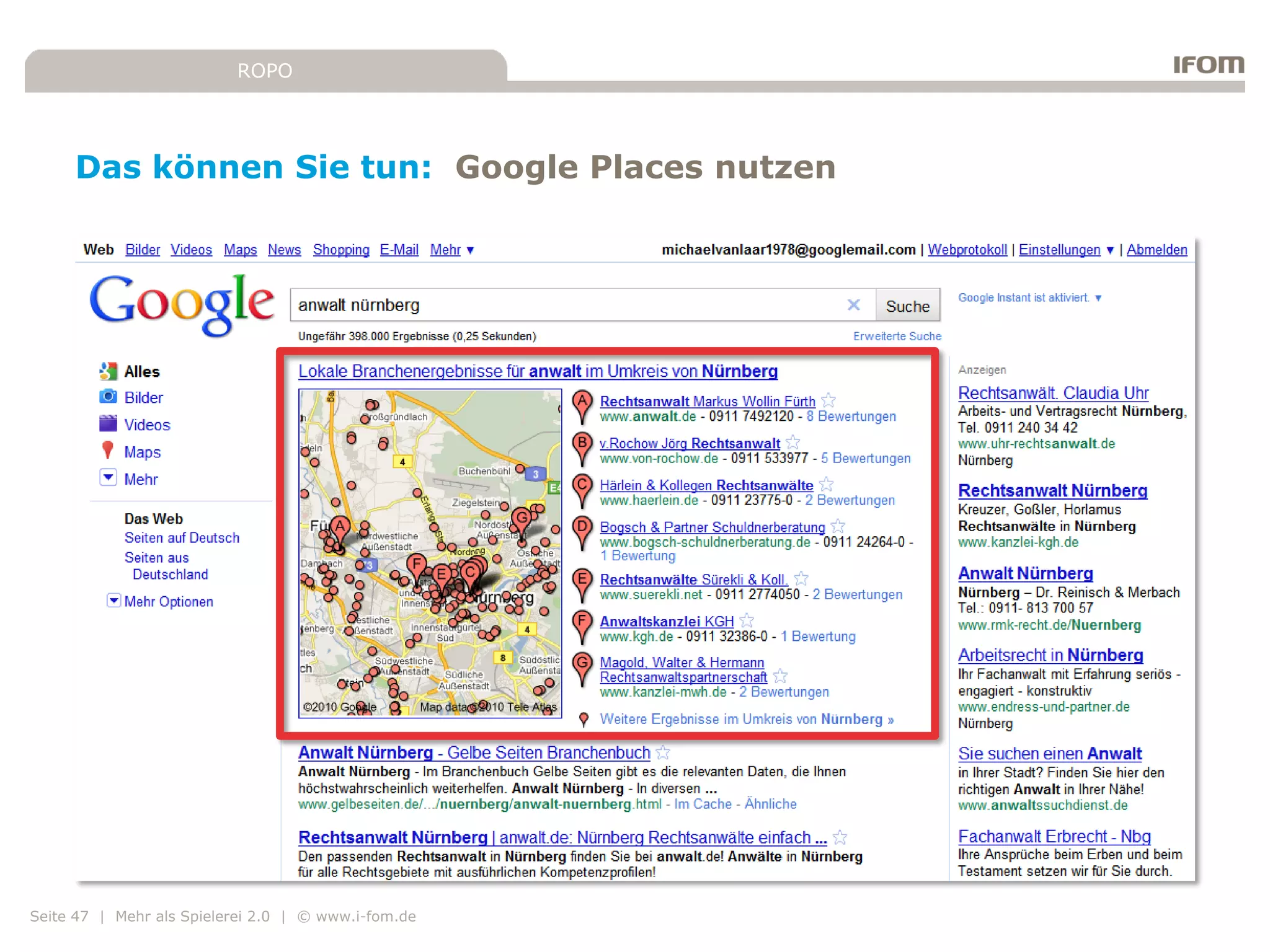Click the Videos clapperboard icon in sidebar

(x=108, y=424)
